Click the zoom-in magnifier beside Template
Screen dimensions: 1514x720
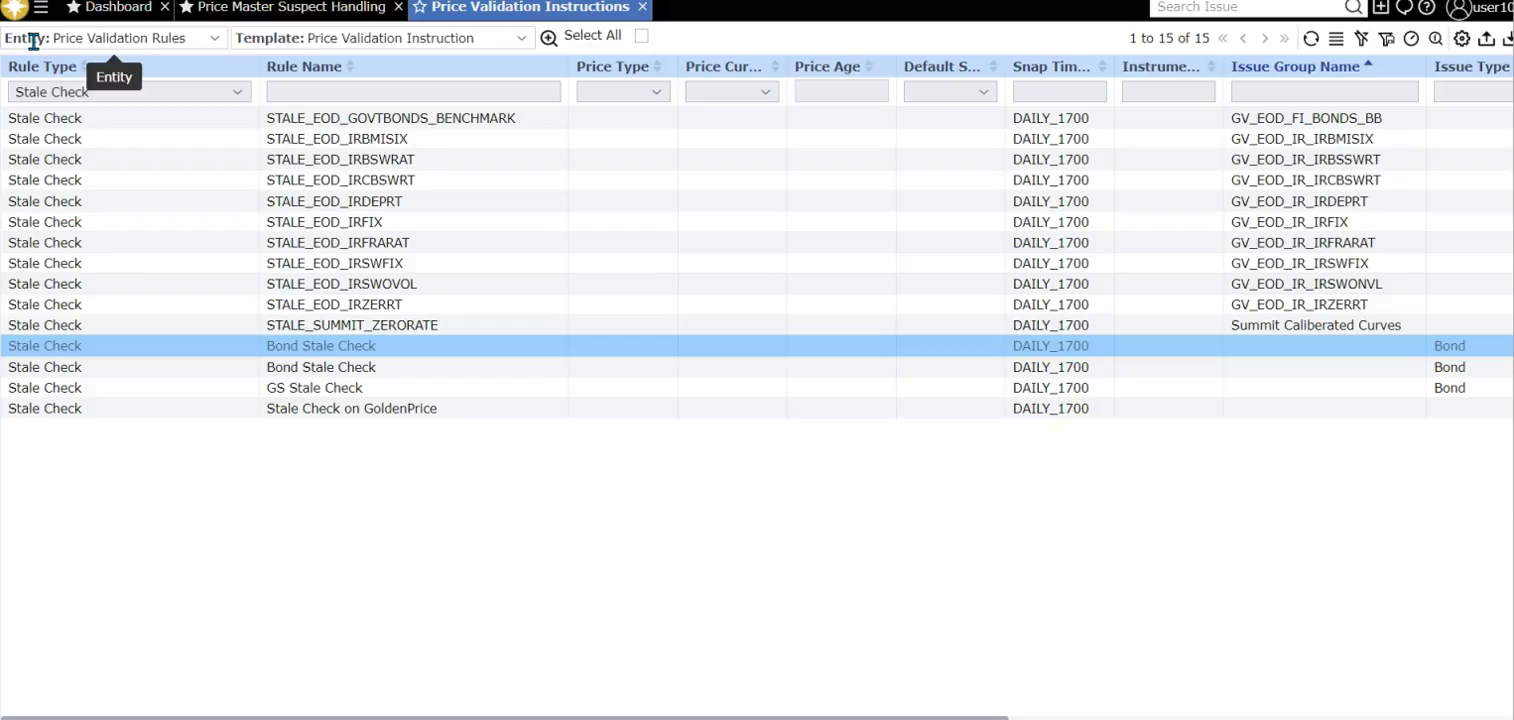[549, 38]
